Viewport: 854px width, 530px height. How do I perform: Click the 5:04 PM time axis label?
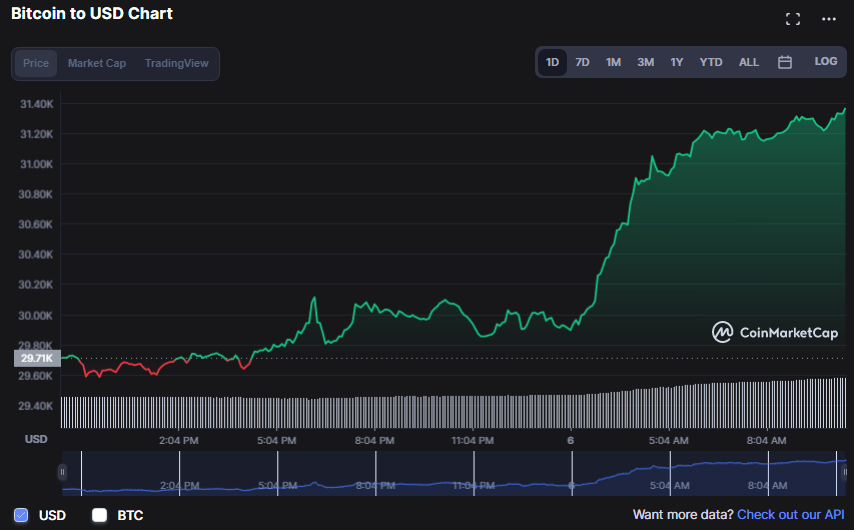pos(277,440)
